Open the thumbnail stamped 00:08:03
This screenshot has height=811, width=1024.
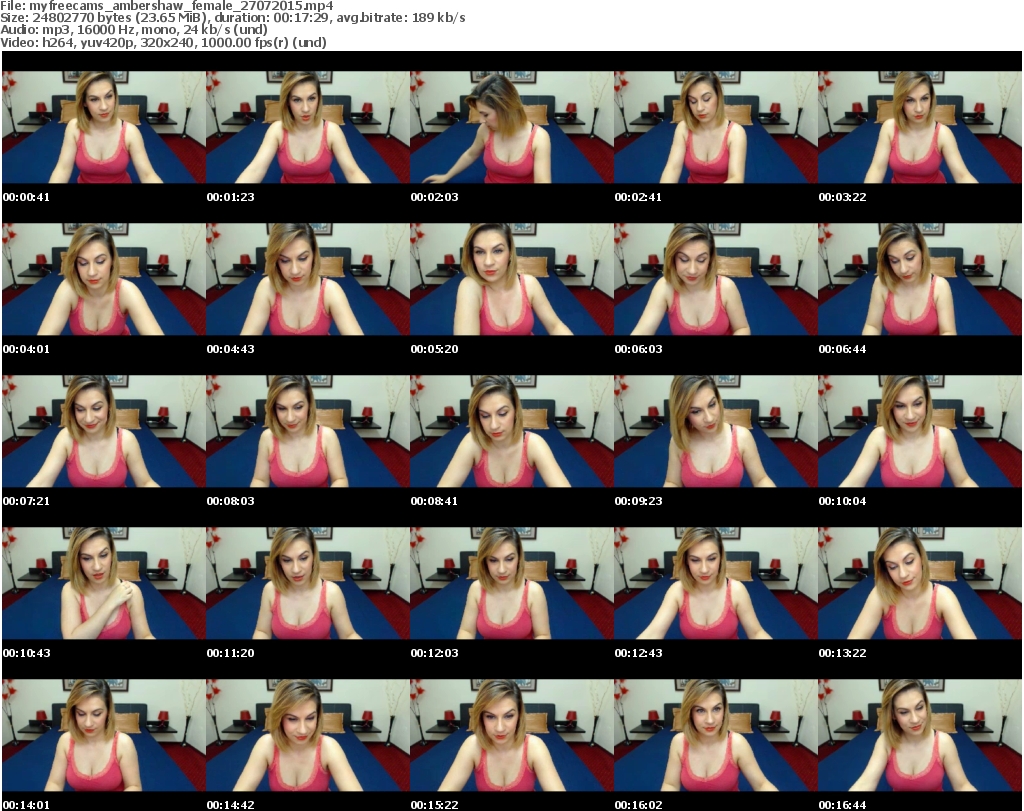(308, 432)
